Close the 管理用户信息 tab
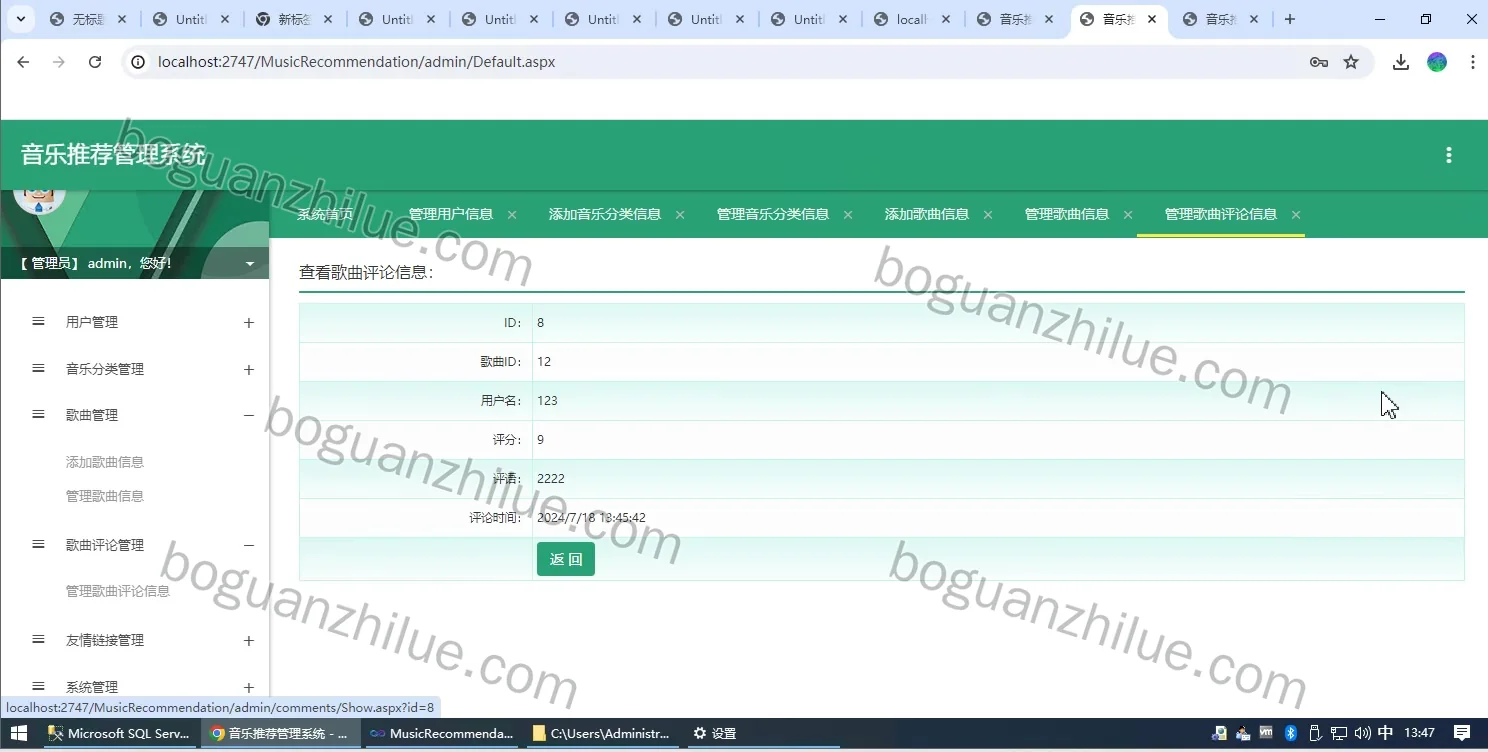The height and width of the screenshot is (752, 1488). pos(512,215)
